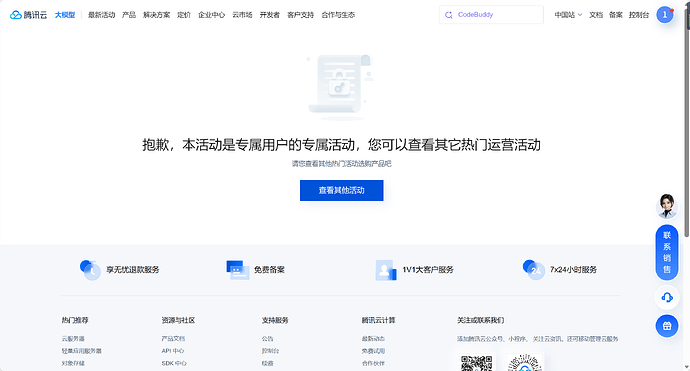Click the assistant avatar on the right side
690x371 pixels.
click(x=667, y=206)
